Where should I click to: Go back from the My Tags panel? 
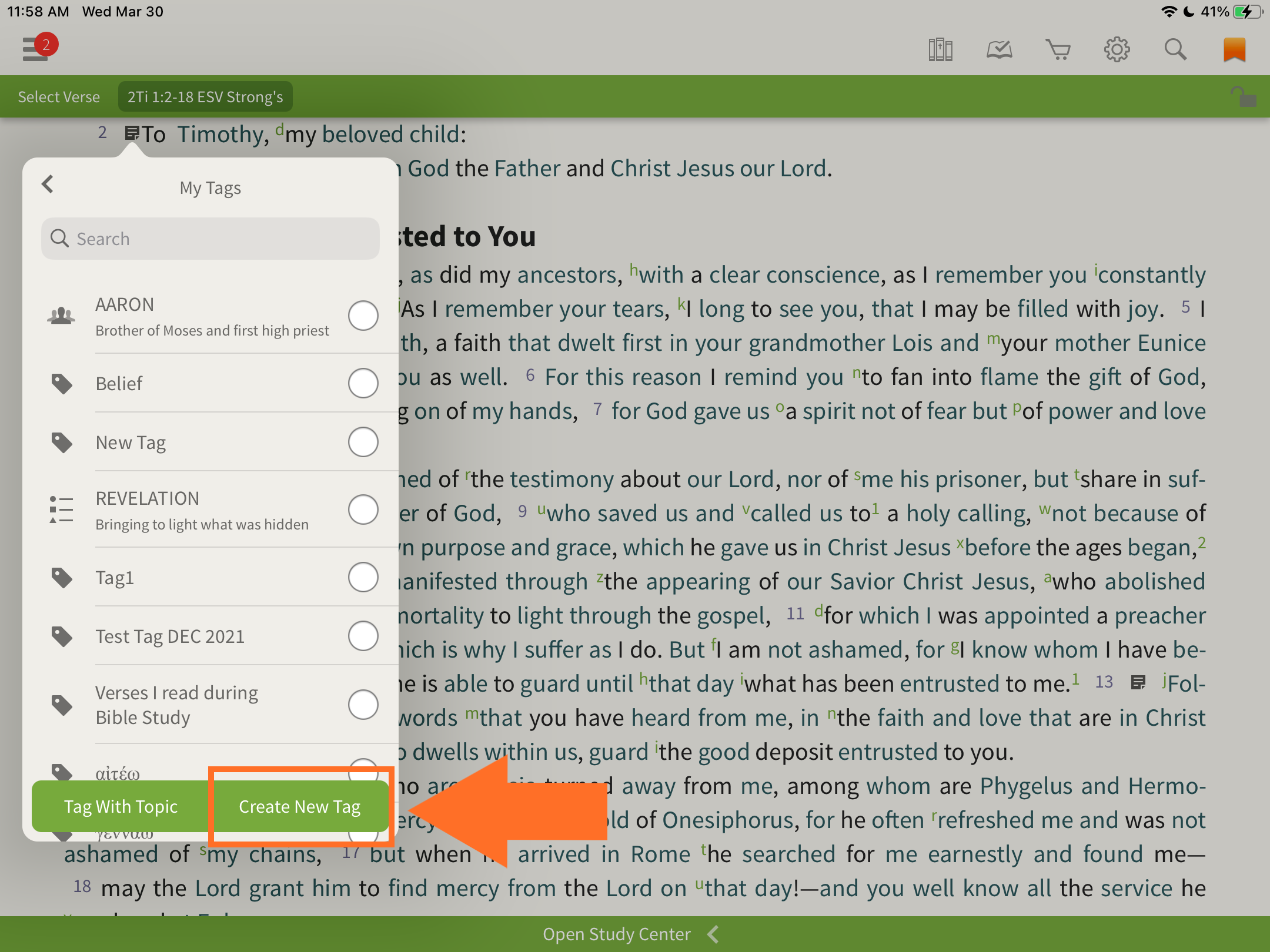tap(48, 184)
